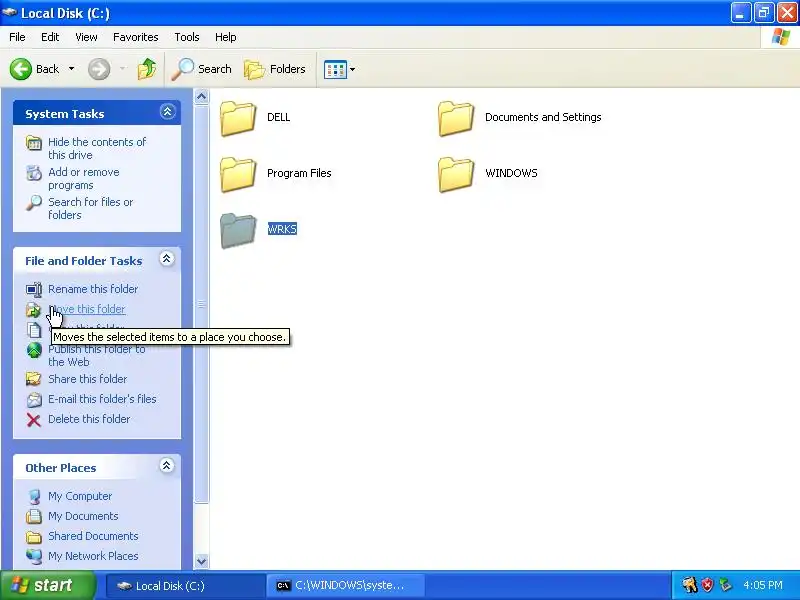Open the Back history dropdown arrow
Viewport: 800px width, 600px height.
coord(71,69)
